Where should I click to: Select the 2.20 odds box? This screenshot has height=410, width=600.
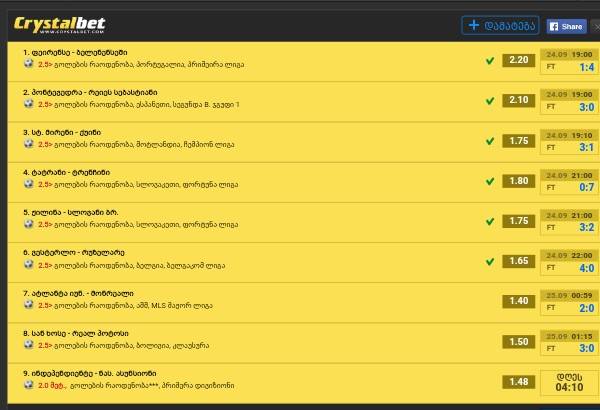point(518,60)
